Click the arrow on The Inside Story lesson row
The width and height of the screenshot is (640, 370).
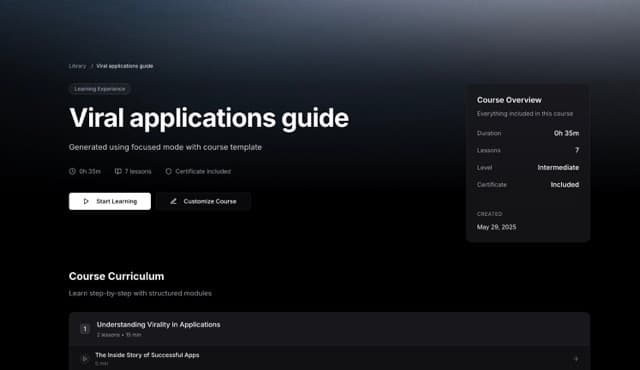pos(576,359)
